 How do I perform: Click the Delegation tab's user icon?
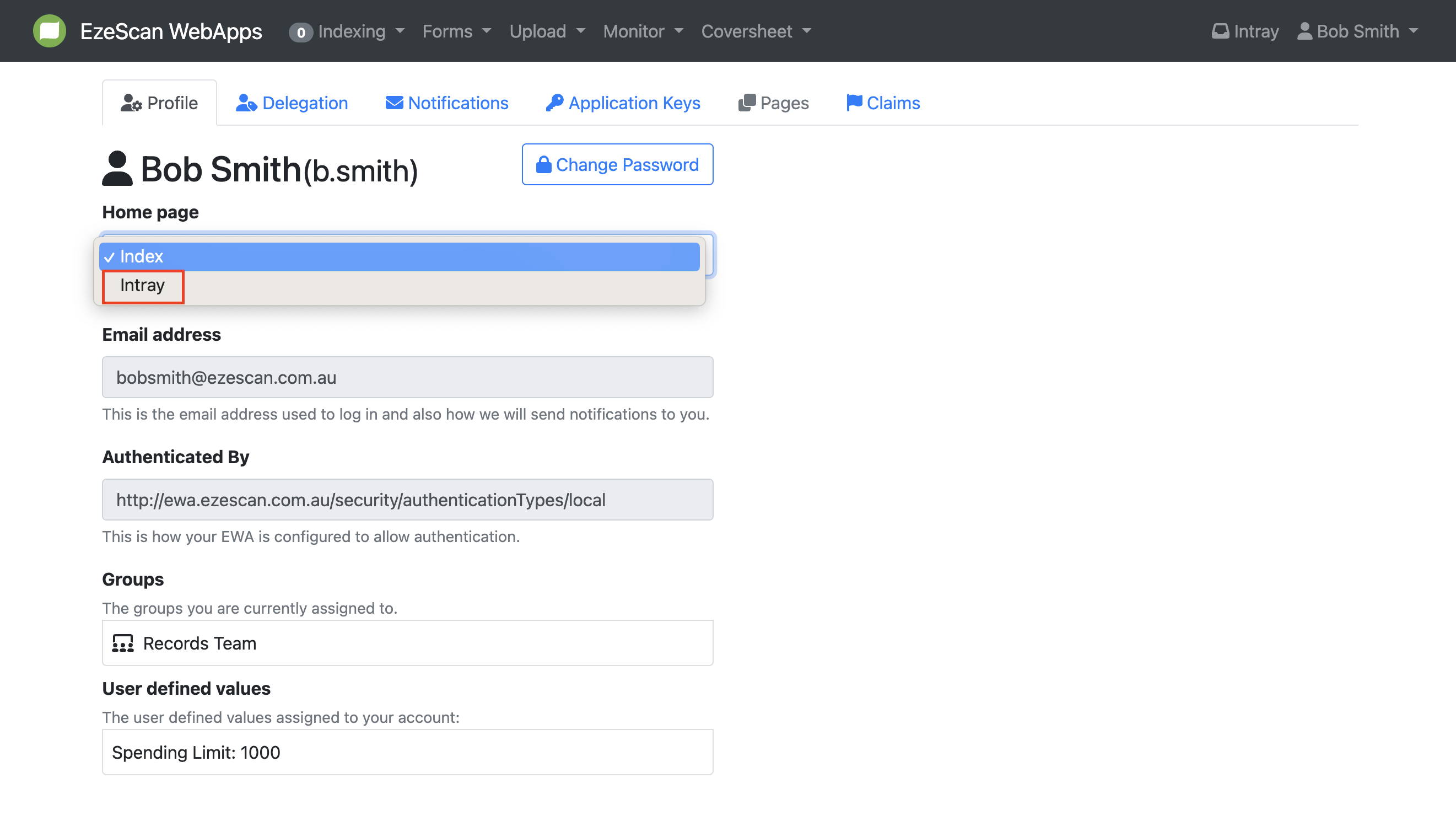[x=246, y=103]
